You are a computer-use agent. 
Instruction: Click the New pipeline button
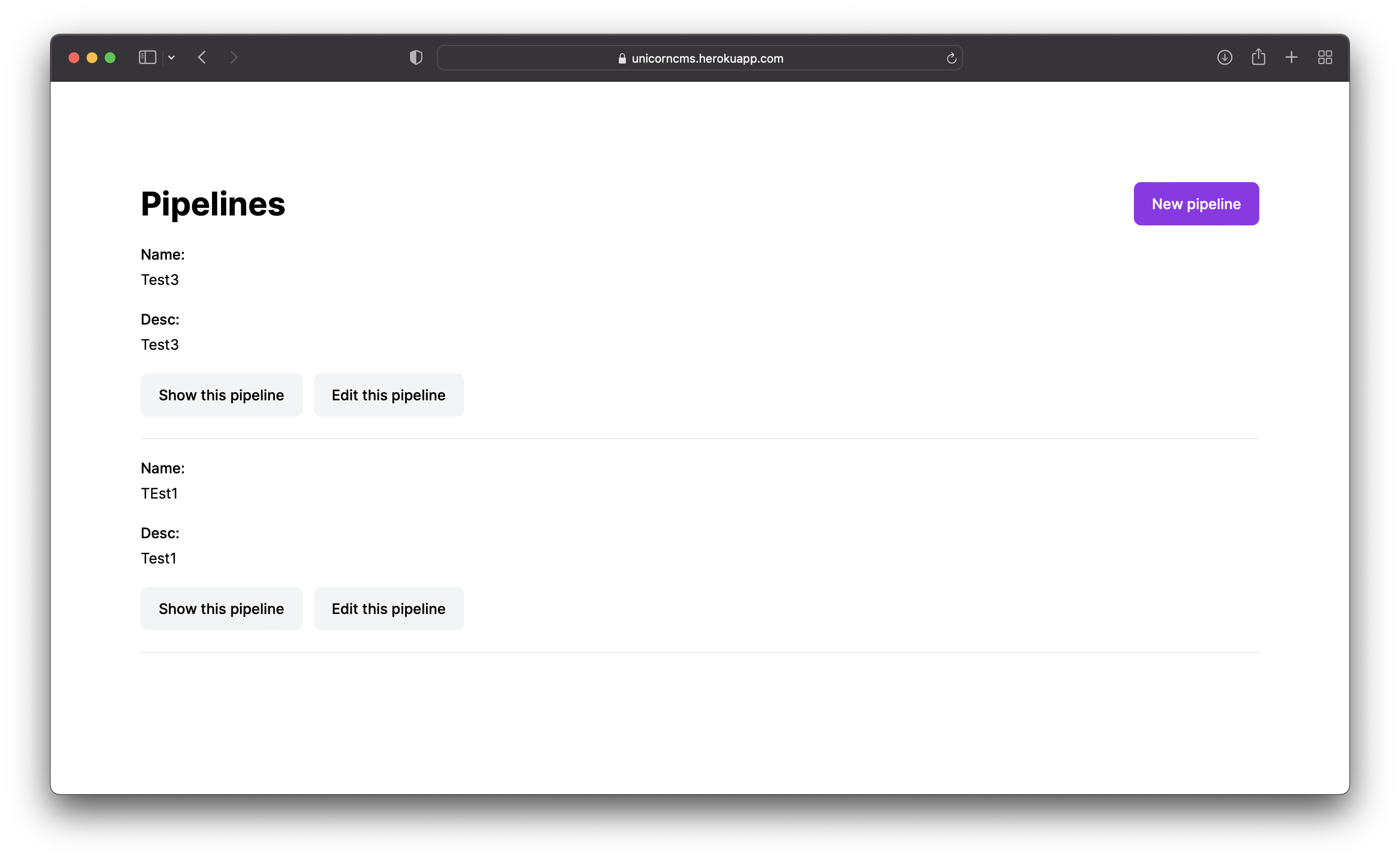pos(1196,204)
